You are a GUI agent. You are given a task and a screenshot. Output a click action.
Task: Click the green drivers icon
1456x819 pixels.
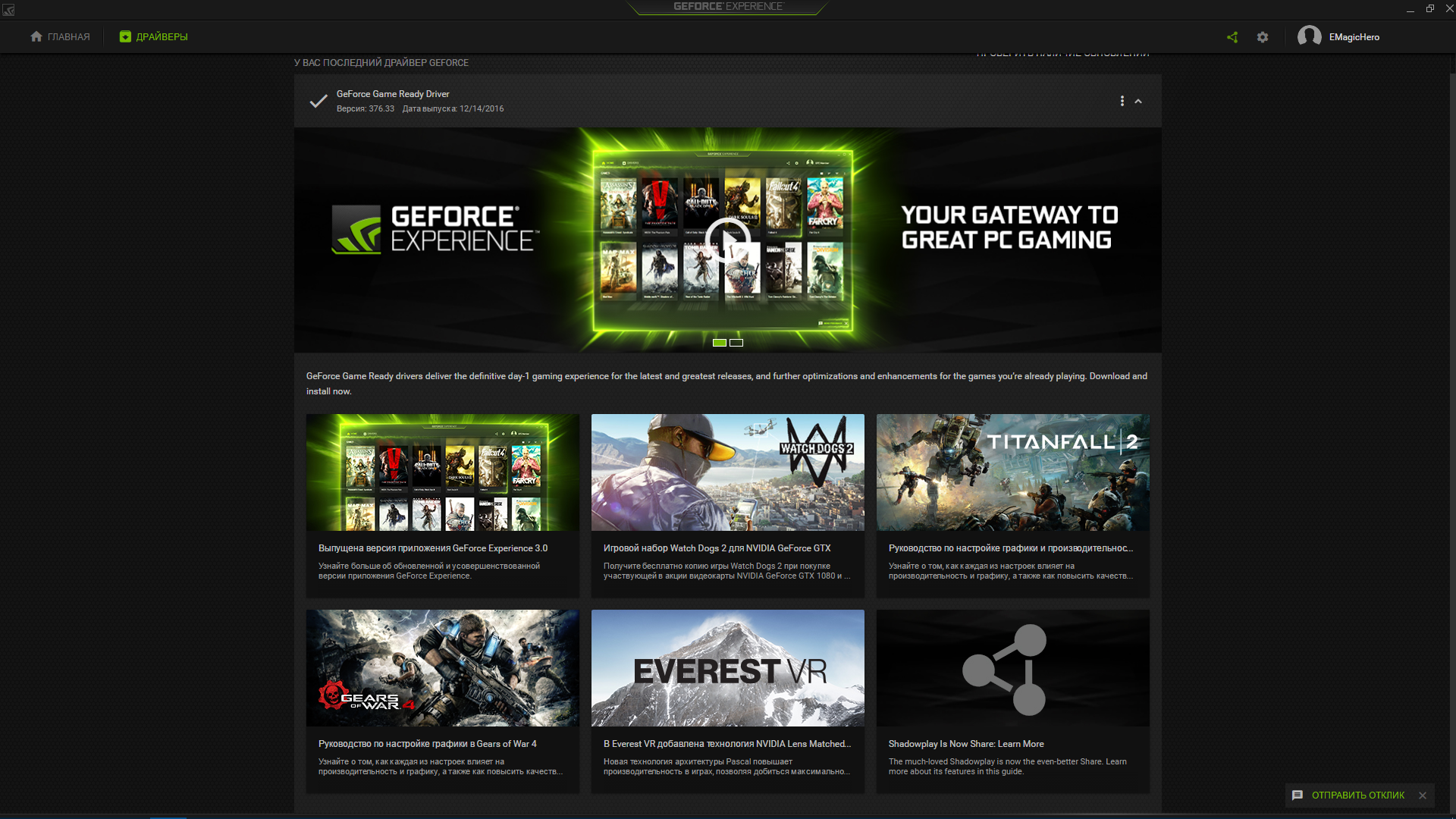pyautogui.click(x=125, y=36)
